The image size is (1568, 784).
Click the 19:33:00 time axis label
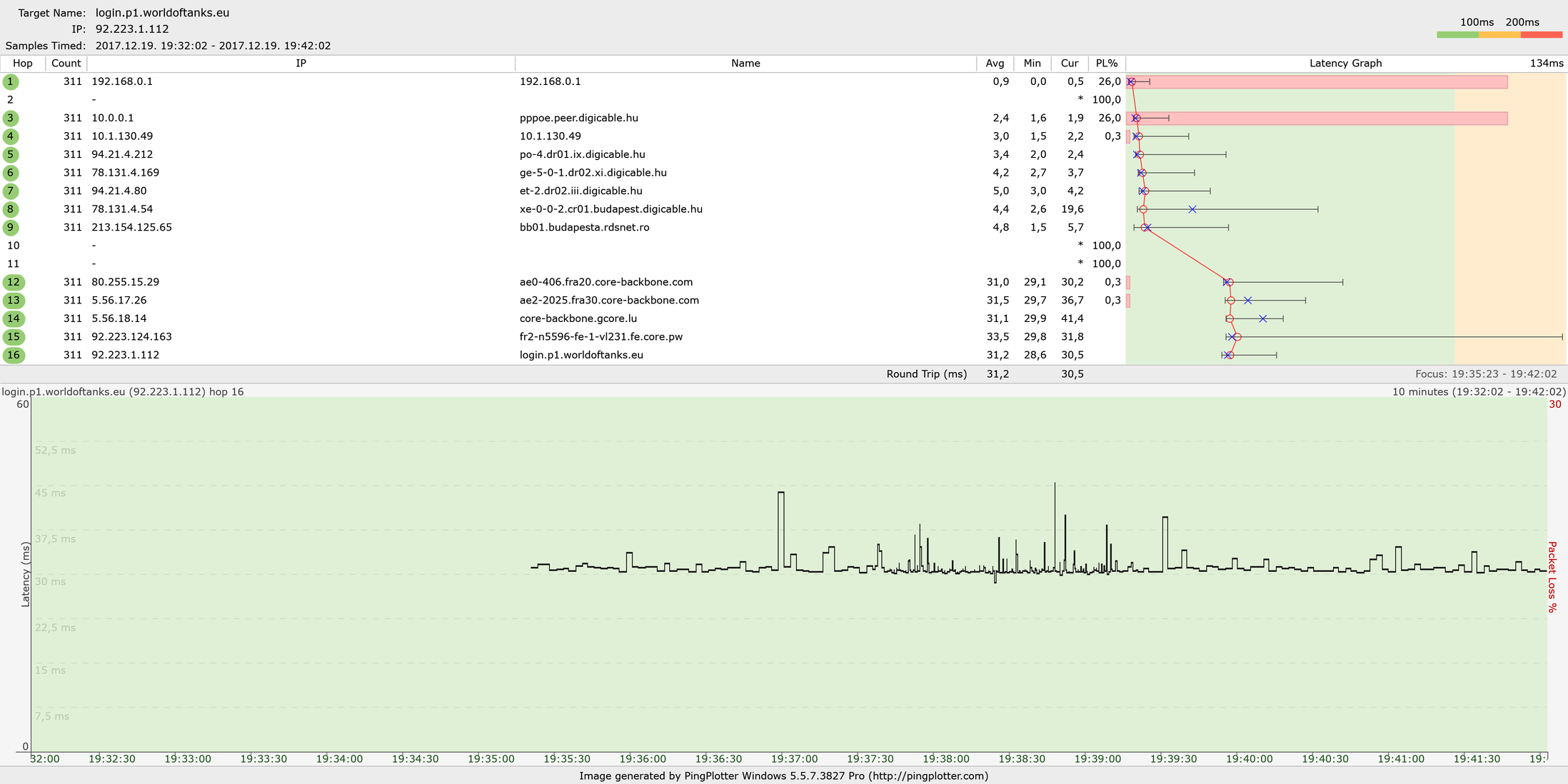[188, 759]
